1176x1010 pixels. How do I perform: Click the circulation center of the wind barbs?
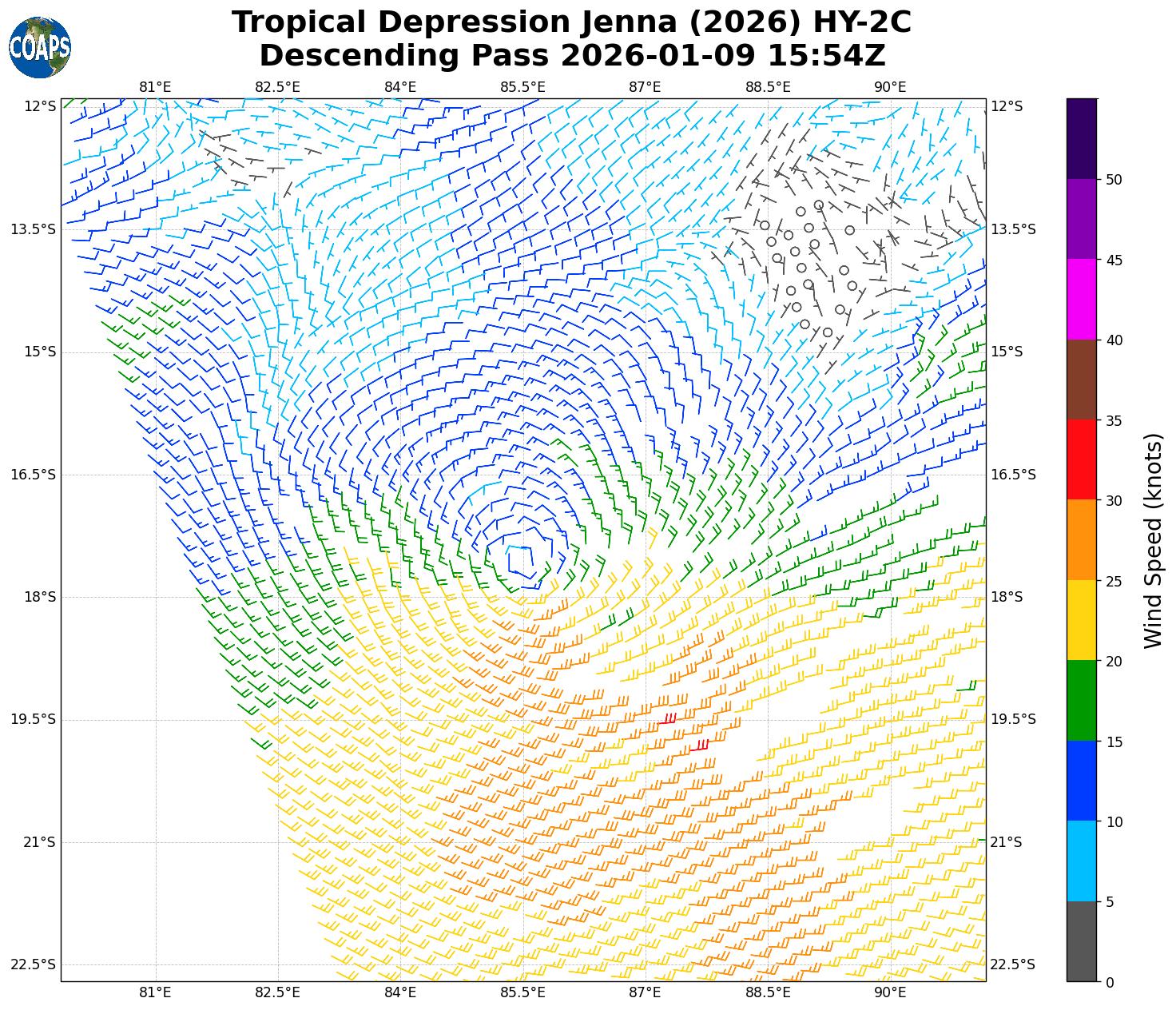(x=522, y=559)
